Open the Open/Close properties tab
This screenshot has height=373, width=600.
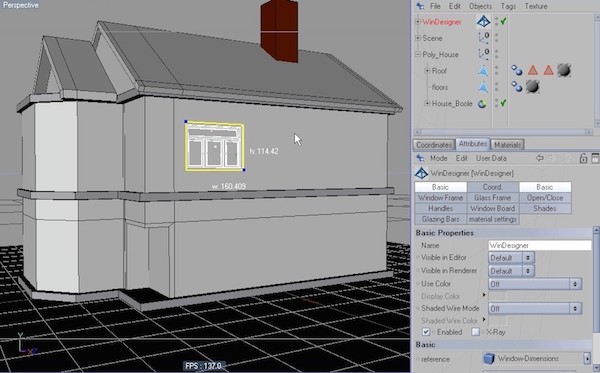click(545, 198)
